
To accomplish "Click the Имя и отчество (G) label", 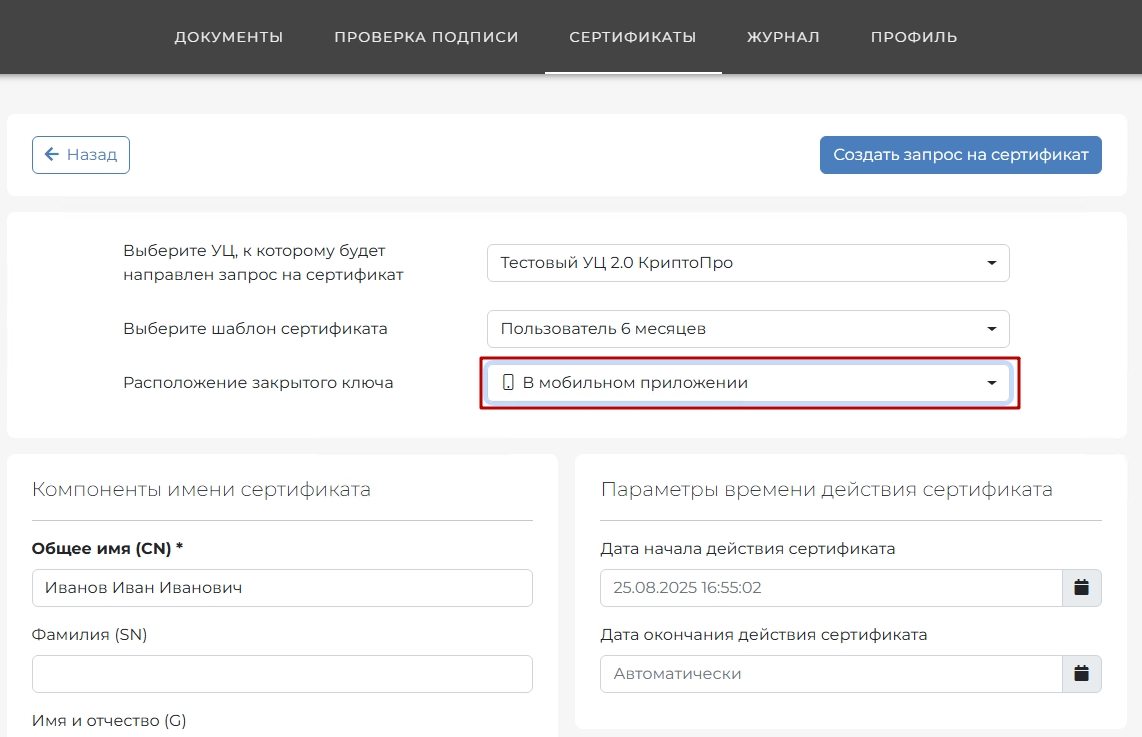I will [109, 720].
